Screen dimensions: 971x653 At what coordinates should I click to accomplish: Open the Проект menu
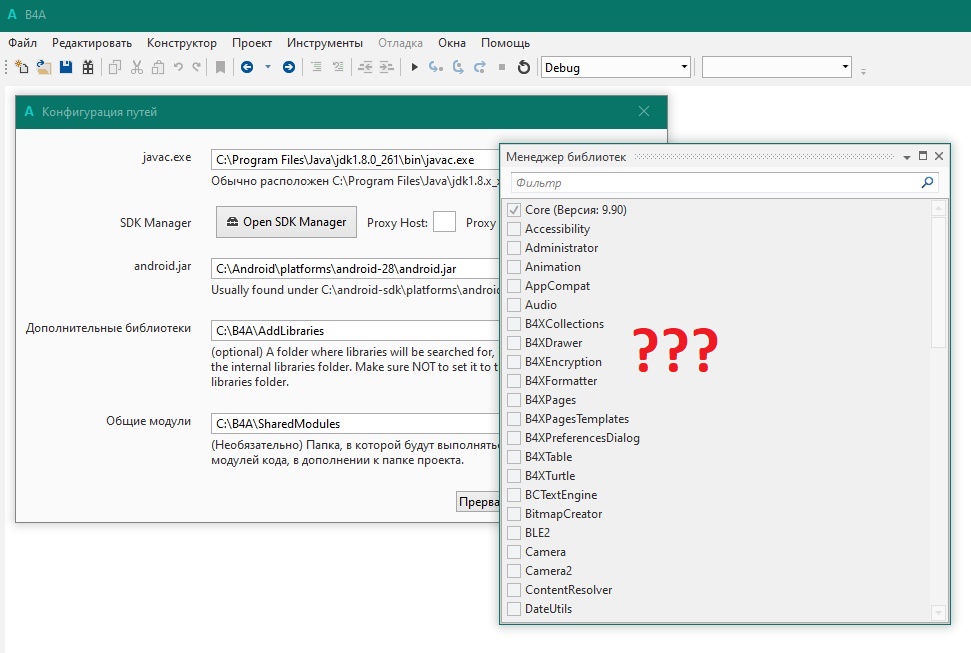(x=252, y=43)
